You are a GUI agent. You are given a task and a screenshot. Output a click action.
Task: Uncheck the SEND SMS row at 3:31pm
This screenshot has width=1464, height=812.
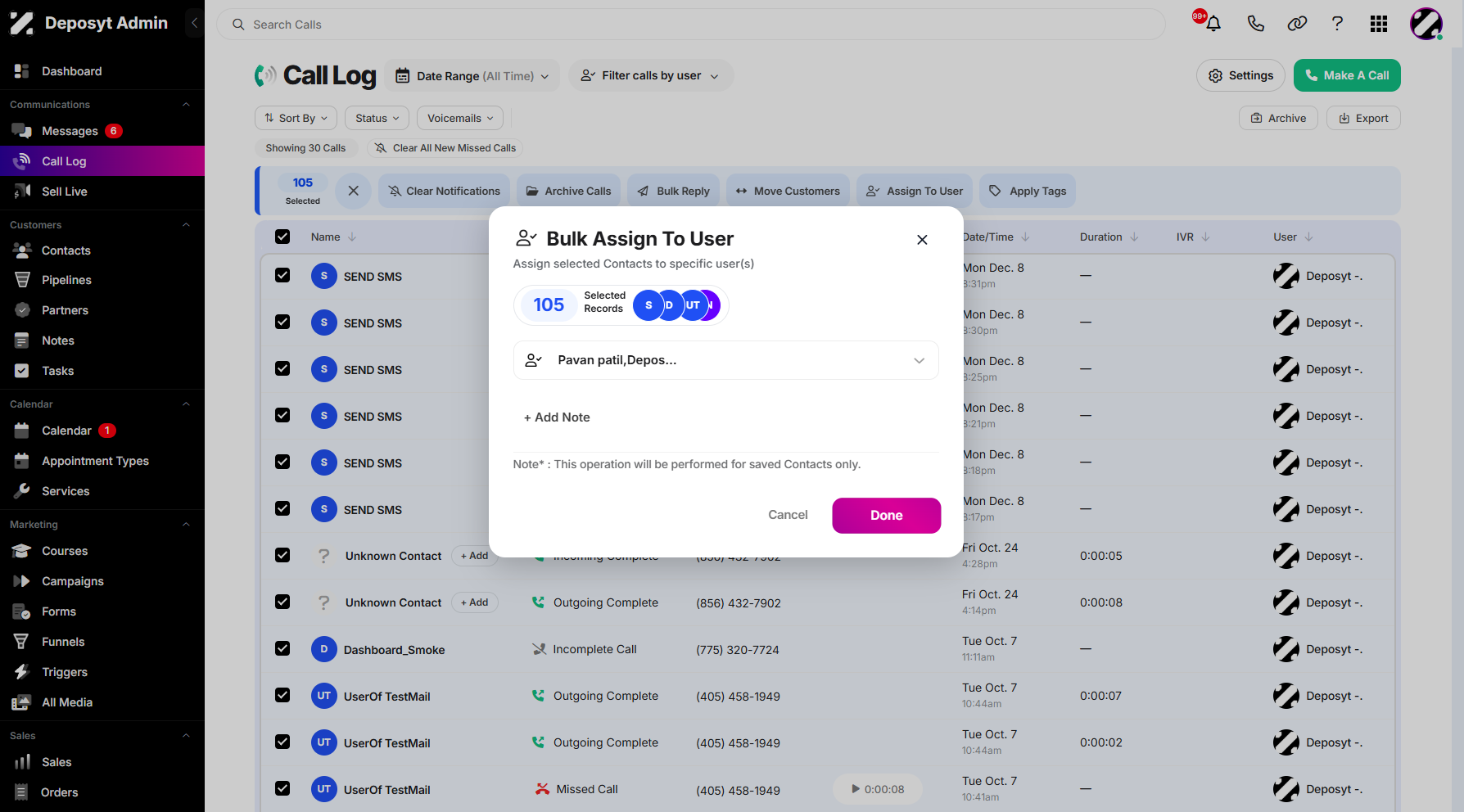pos(282,275)
